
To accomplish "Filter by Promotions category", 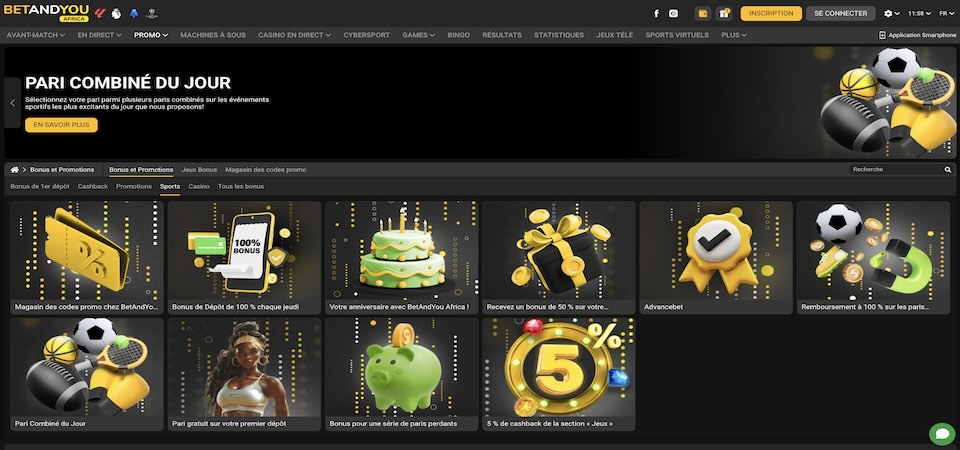I will coord(134,186).
